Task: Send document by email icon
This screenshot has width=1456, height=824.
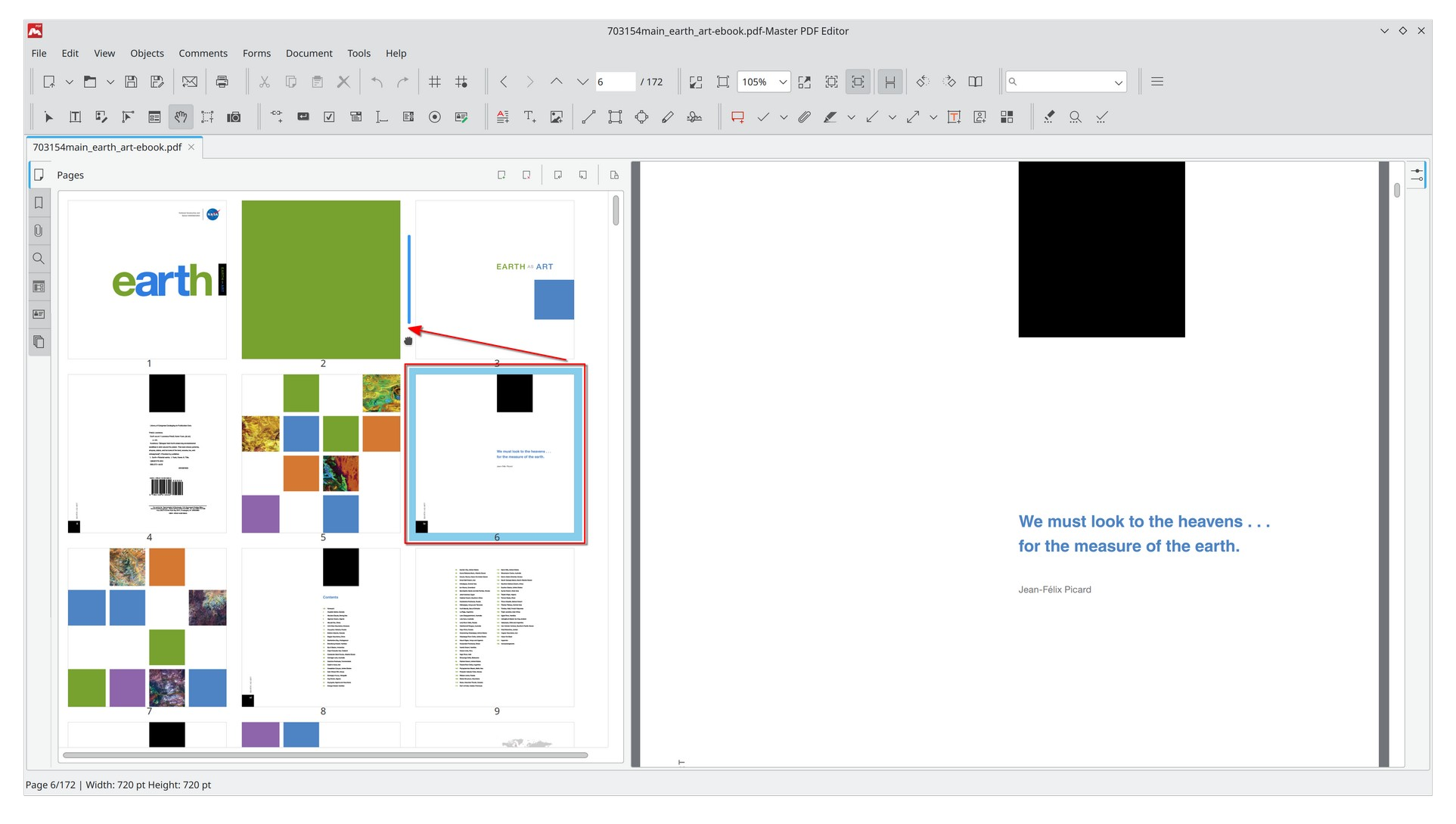Action: point(190,82)
